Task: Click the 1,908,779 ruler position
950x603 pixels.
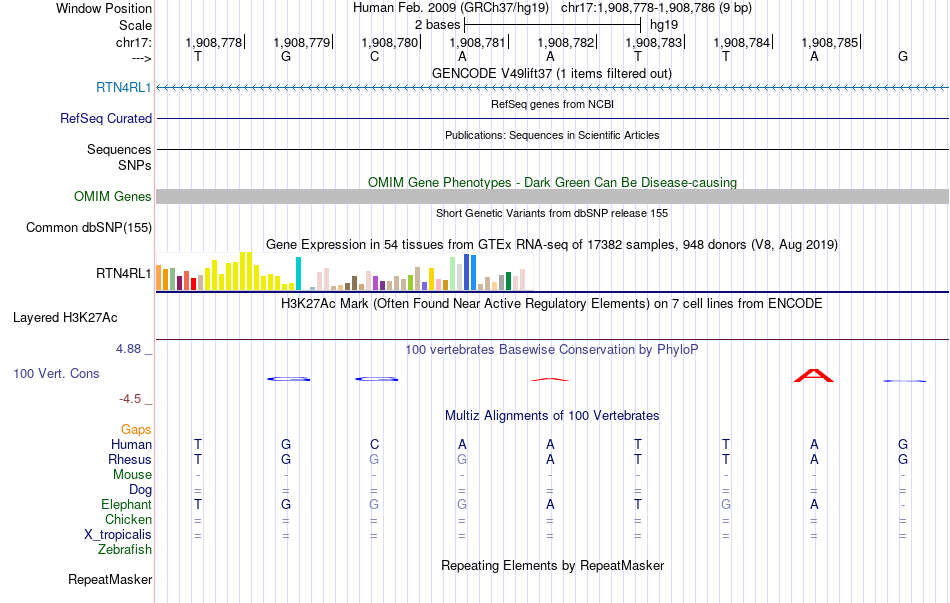Action: click(x=302, y=42)
